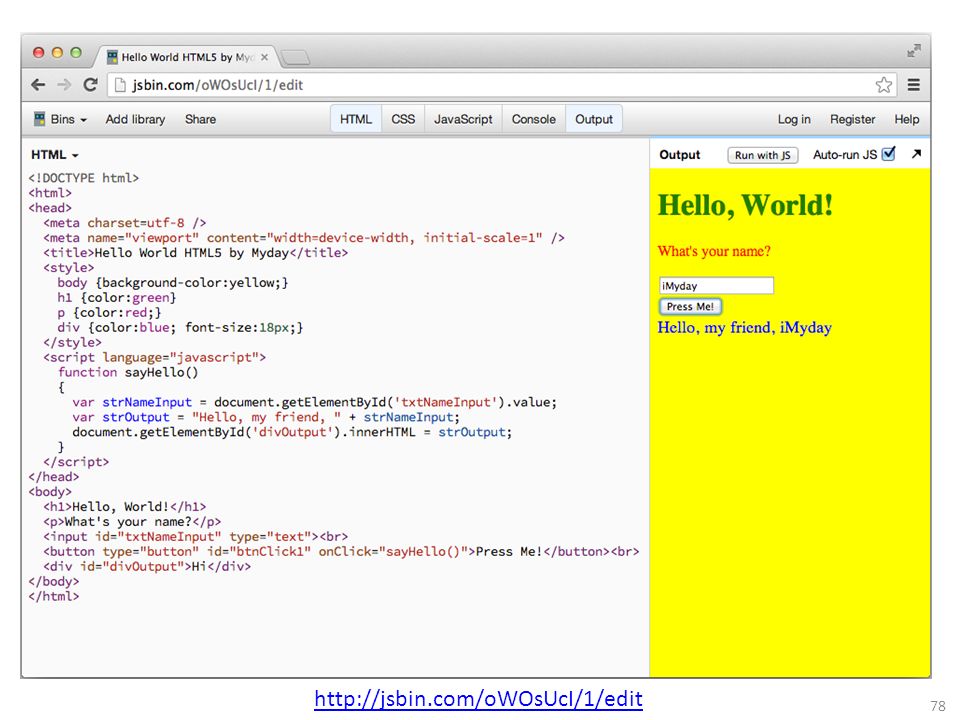Bookmark page with the star icon
960x720 pixels.
pos(883,84)
